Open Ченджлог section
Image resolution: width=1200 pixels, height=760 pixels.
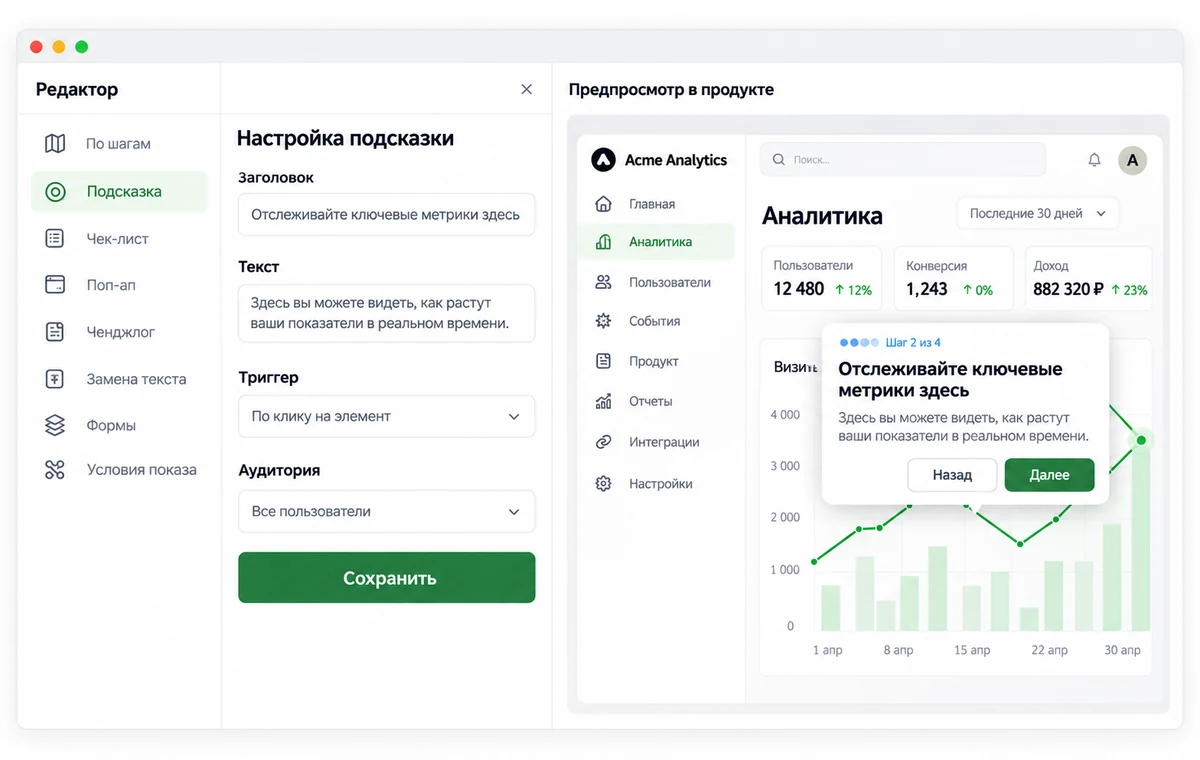120,332
